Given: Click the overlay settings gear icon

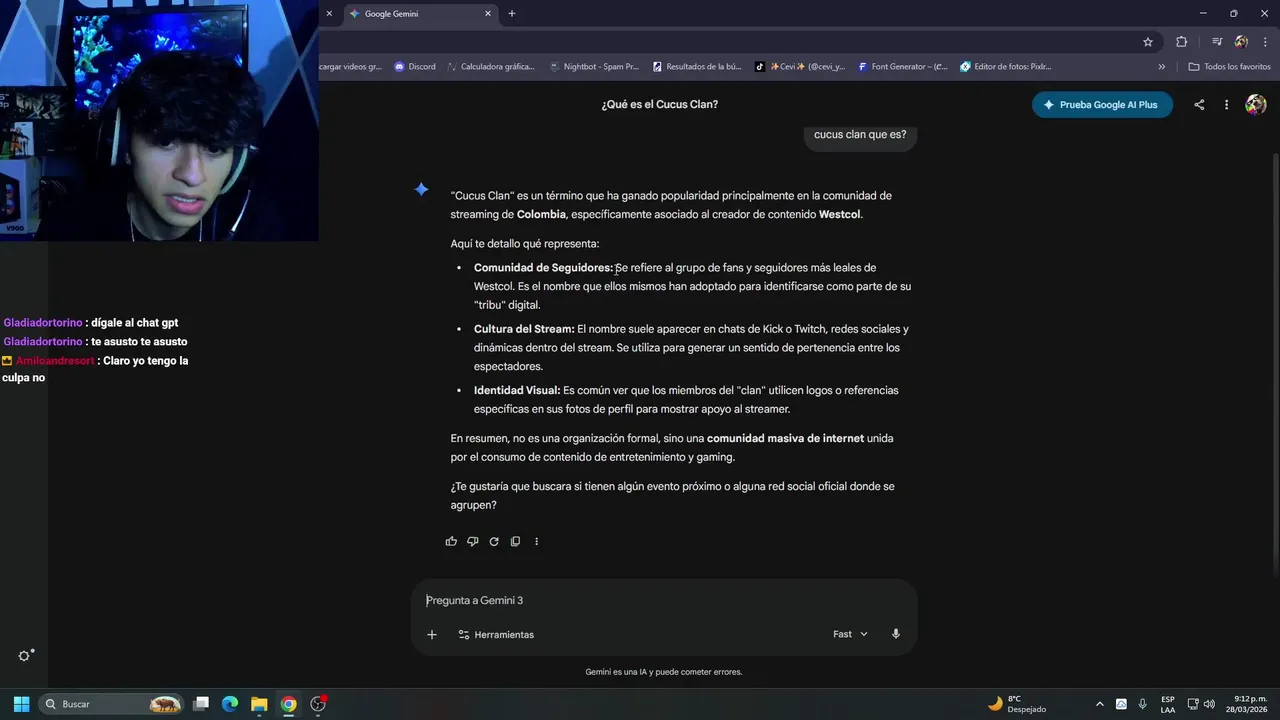Looking at the screenshot, I should pyautogui.click(x=26, y=656).
